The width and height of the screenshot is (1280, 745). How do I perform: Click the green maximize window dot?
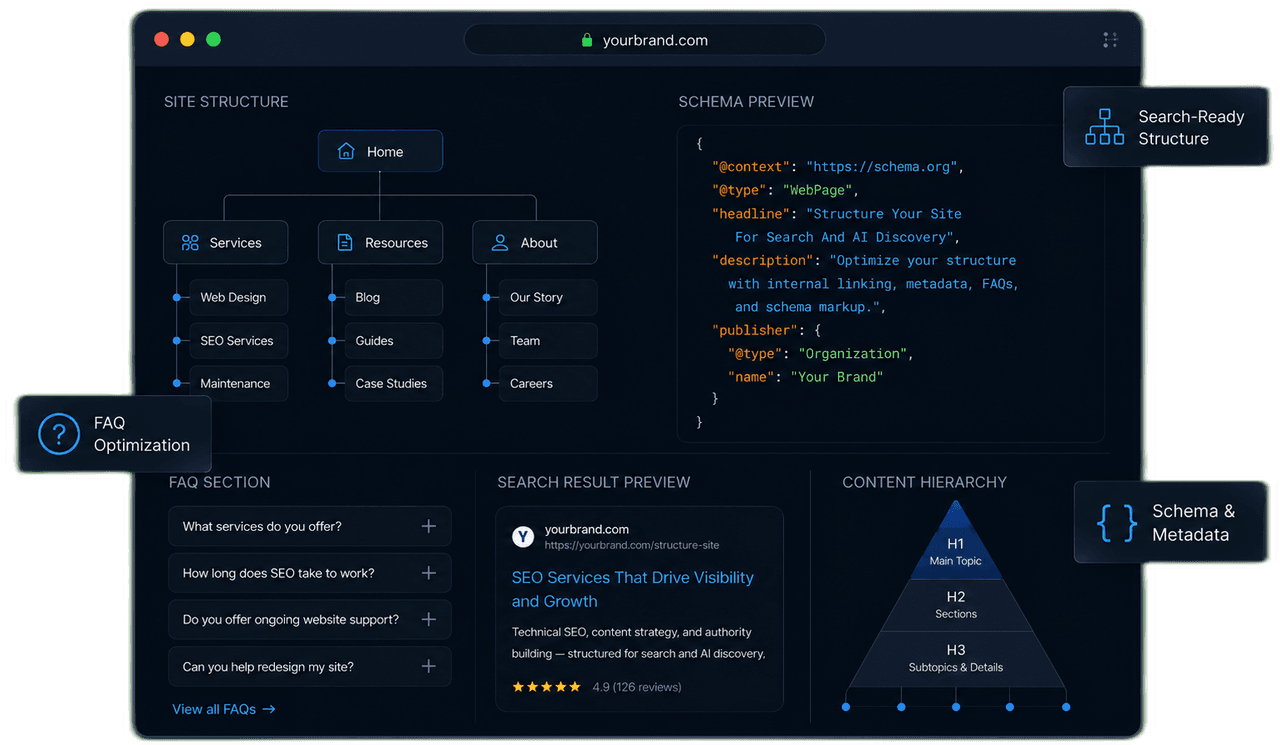[213, 39]
